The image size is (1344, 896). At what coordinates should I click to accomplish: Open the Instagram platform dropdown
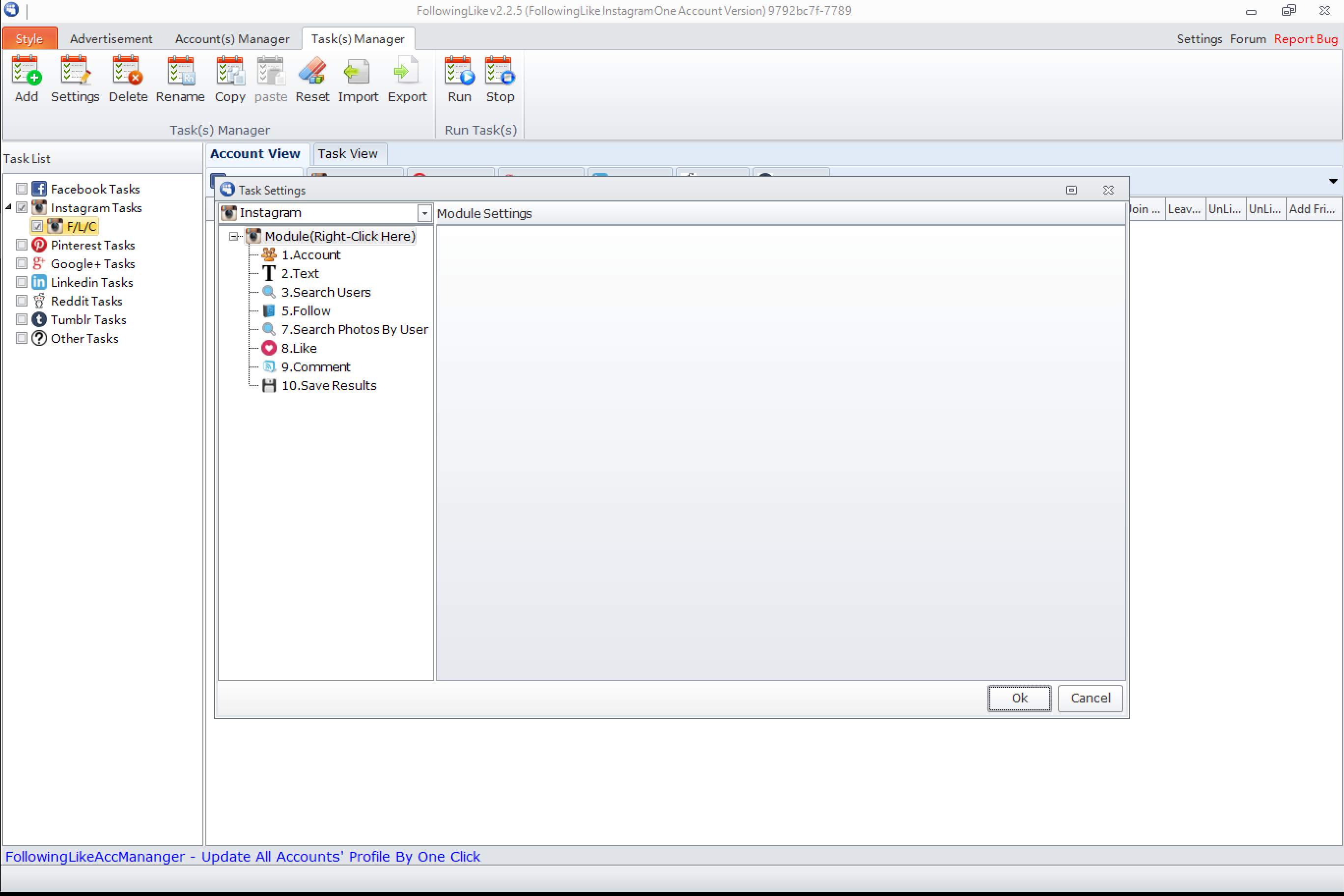(424, 213)
